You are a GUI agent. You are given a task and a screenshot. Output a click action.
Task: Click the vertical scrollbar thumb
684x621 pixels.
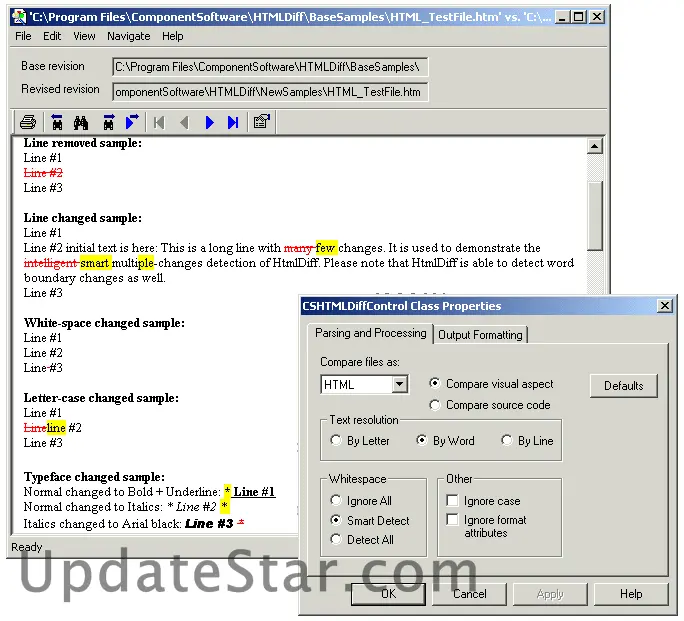(x=595, y=216)
